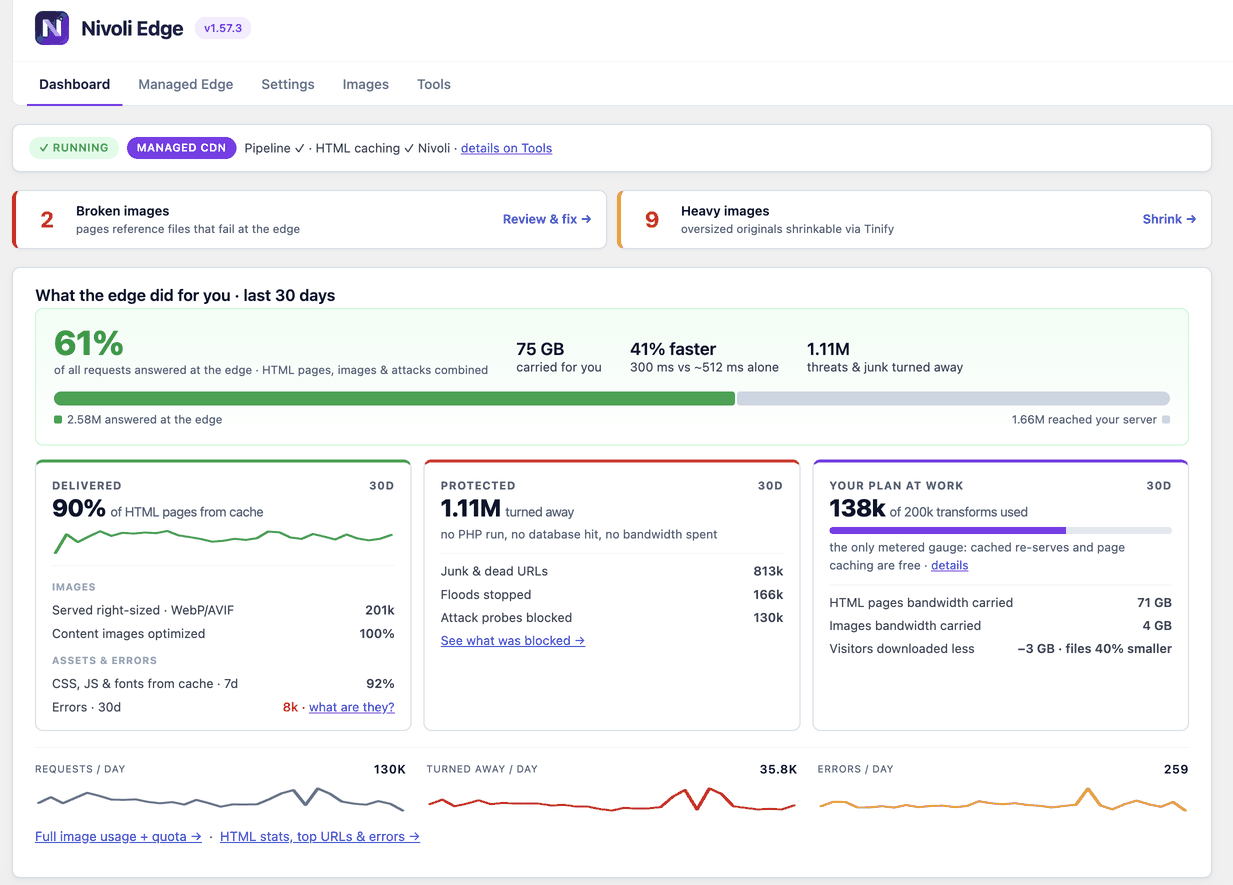Click the Errors / Day orange chart
Viewport: 1233px width, 885px height.
pos(1003,799)
